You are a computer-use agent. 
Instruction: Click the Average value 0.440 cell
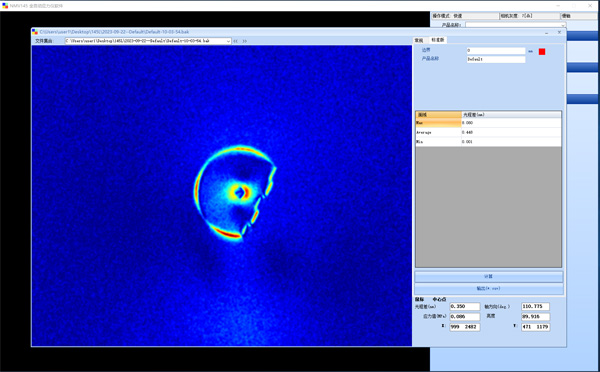511,132
